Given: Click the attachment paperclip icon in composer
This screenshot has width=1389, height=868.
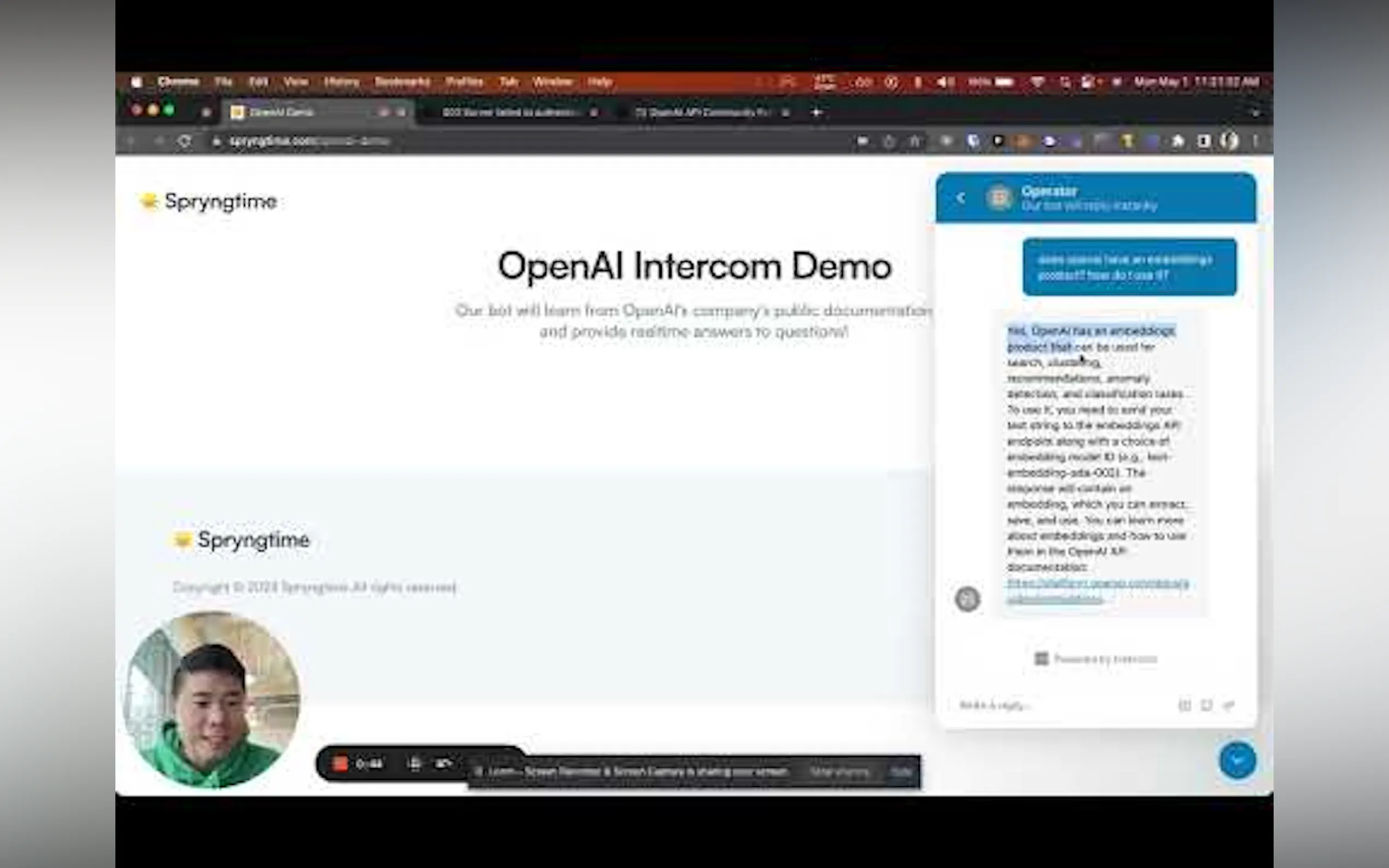Looking at the screenshot, I should point(1229,706).
